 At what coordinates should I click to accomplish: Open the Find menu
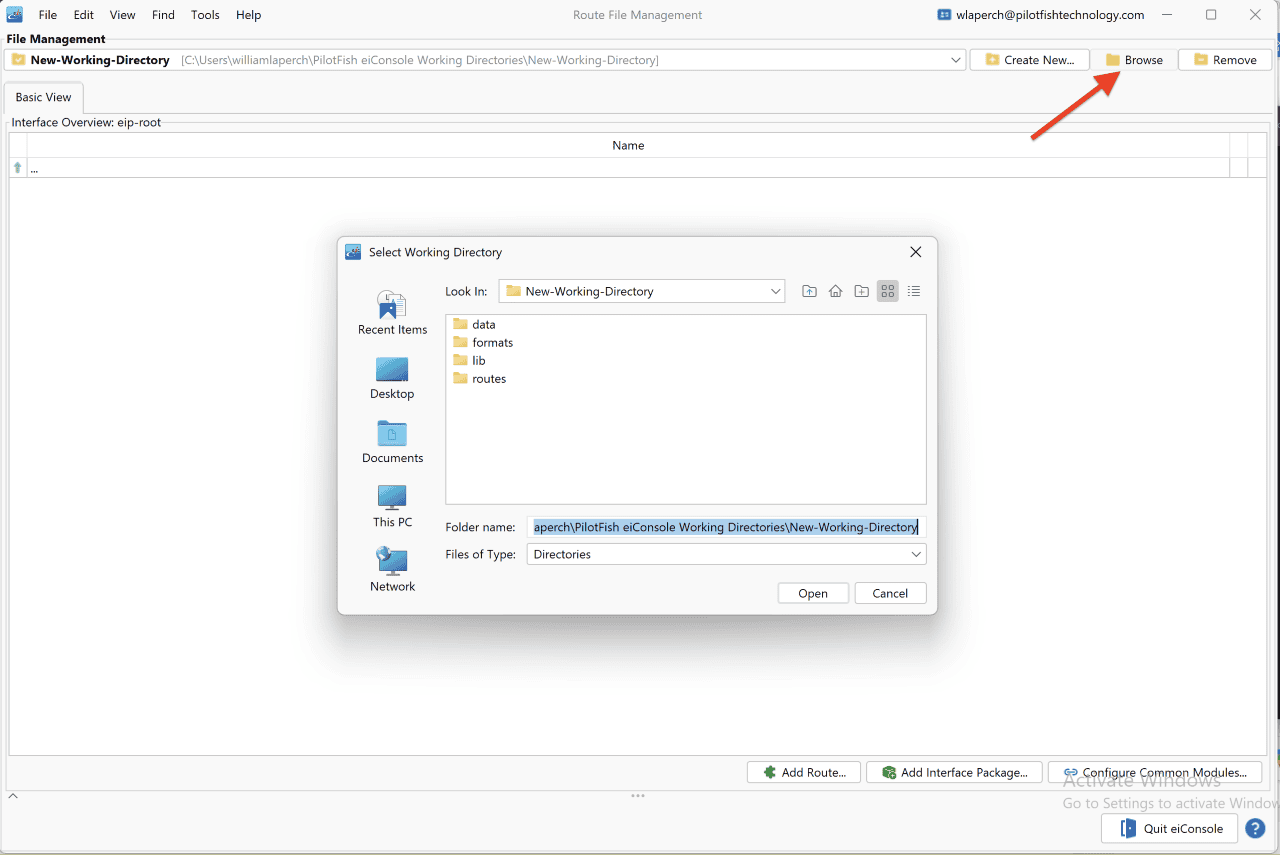point(163,15)
